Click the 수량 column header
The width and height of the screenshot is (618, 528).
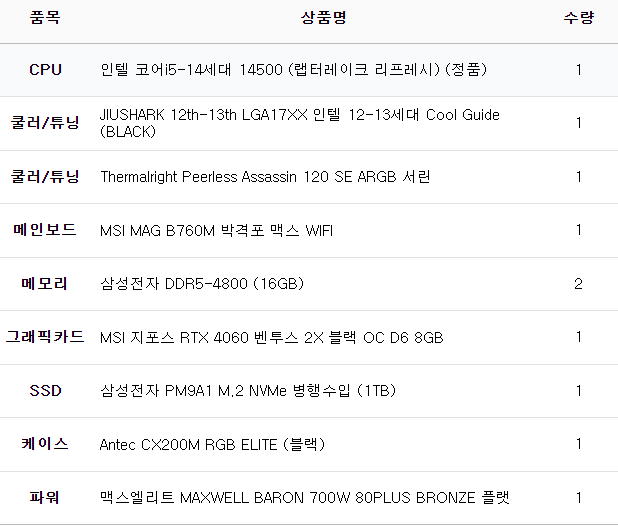(x=578, y=19)
